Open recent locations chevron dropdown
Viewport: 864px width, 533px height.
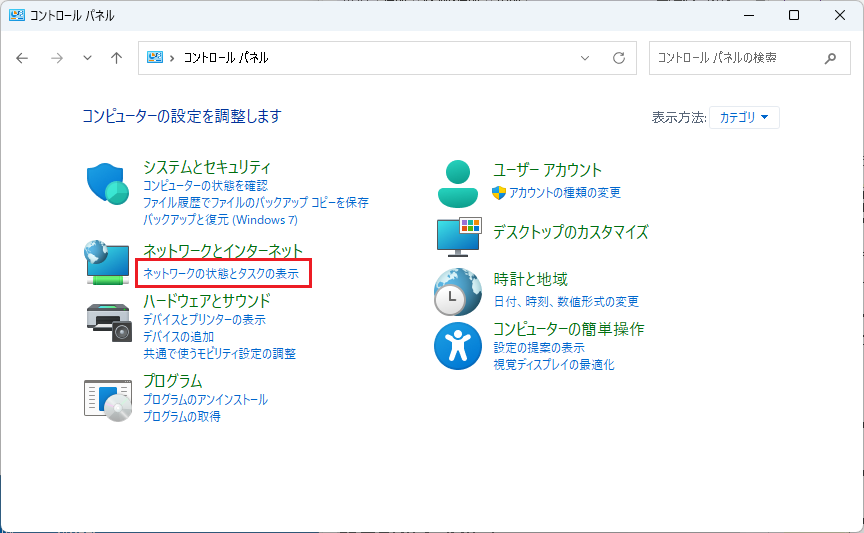[87, 58]
